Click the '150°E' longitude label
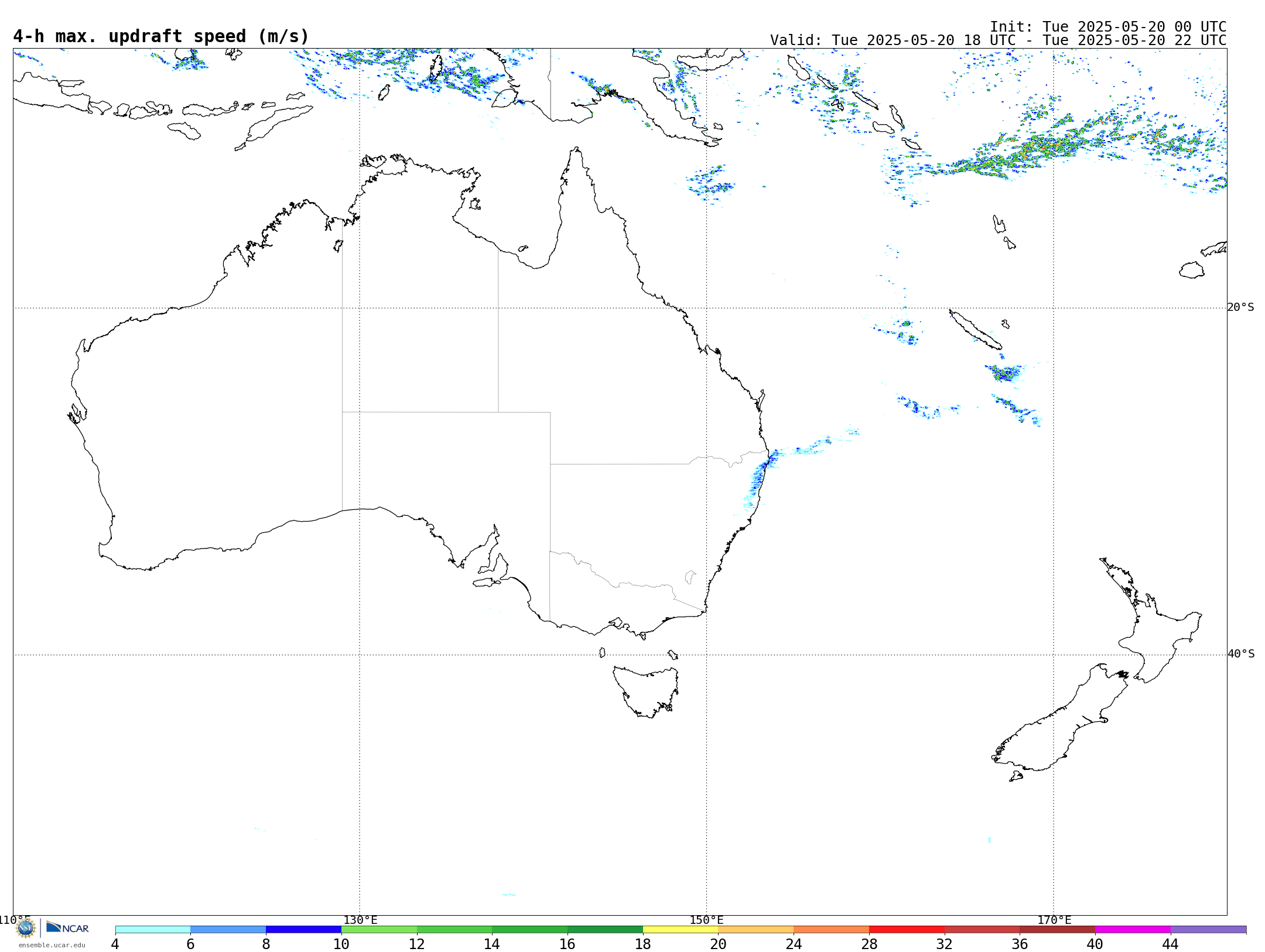 (706, 920)
